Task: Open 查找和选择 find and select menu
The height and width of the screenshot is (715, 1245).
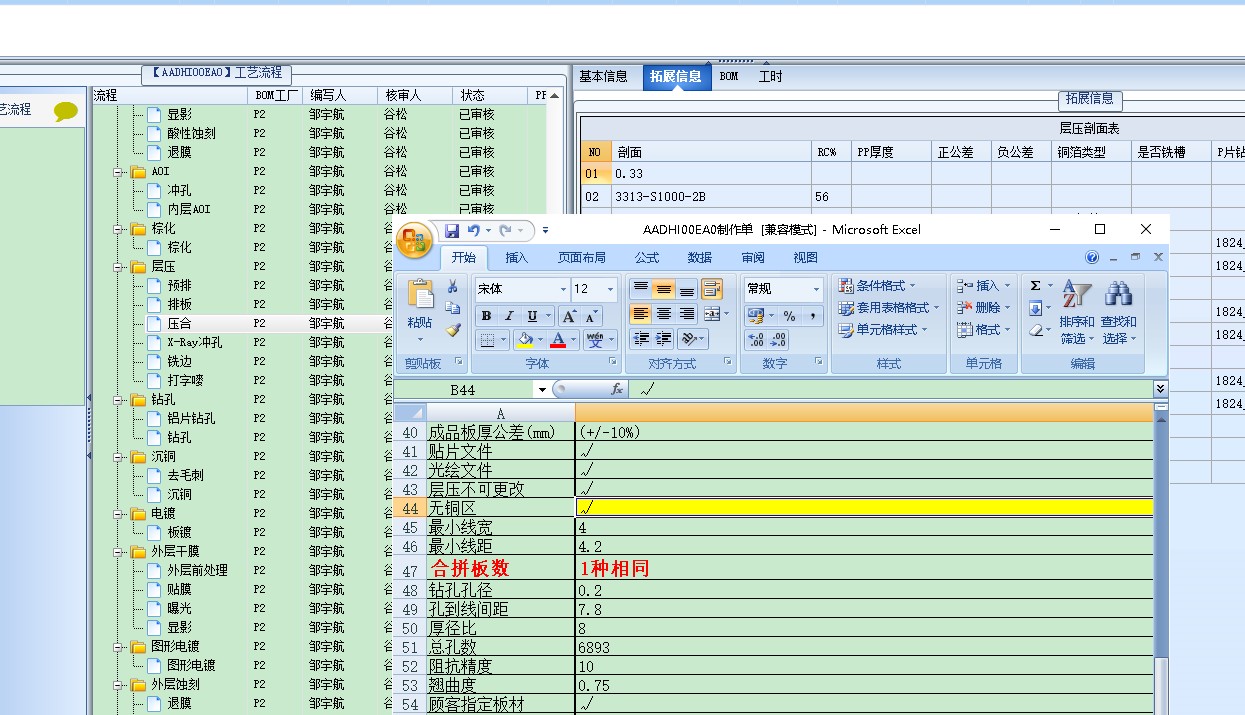Action: (1119, 312)
